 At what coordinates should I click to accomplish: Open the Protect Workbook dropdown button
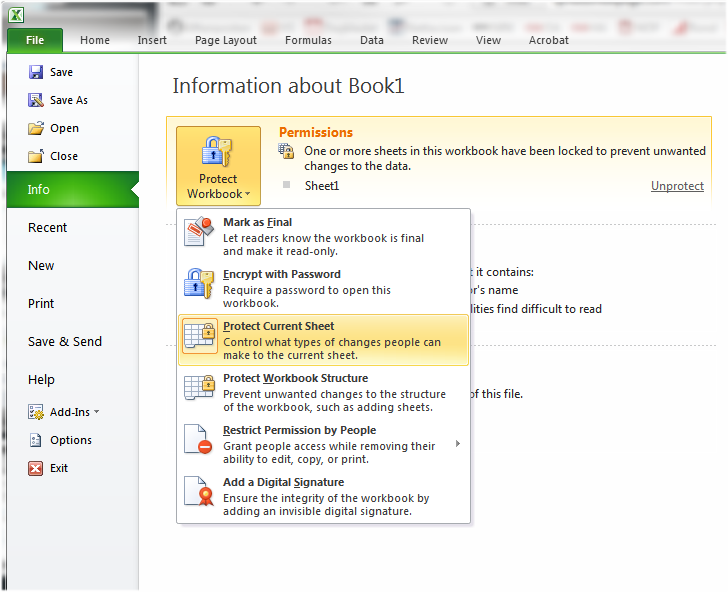[218, 166]
